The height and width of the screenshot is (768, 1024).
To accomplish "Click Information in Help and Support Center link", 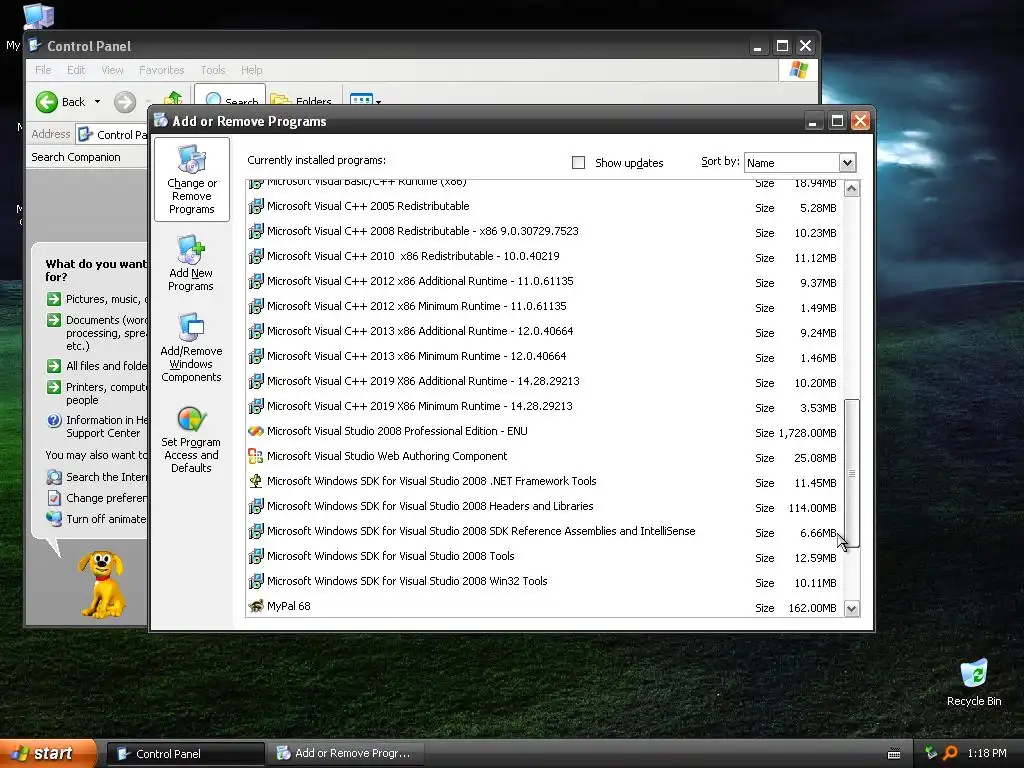I will [97, 426].
